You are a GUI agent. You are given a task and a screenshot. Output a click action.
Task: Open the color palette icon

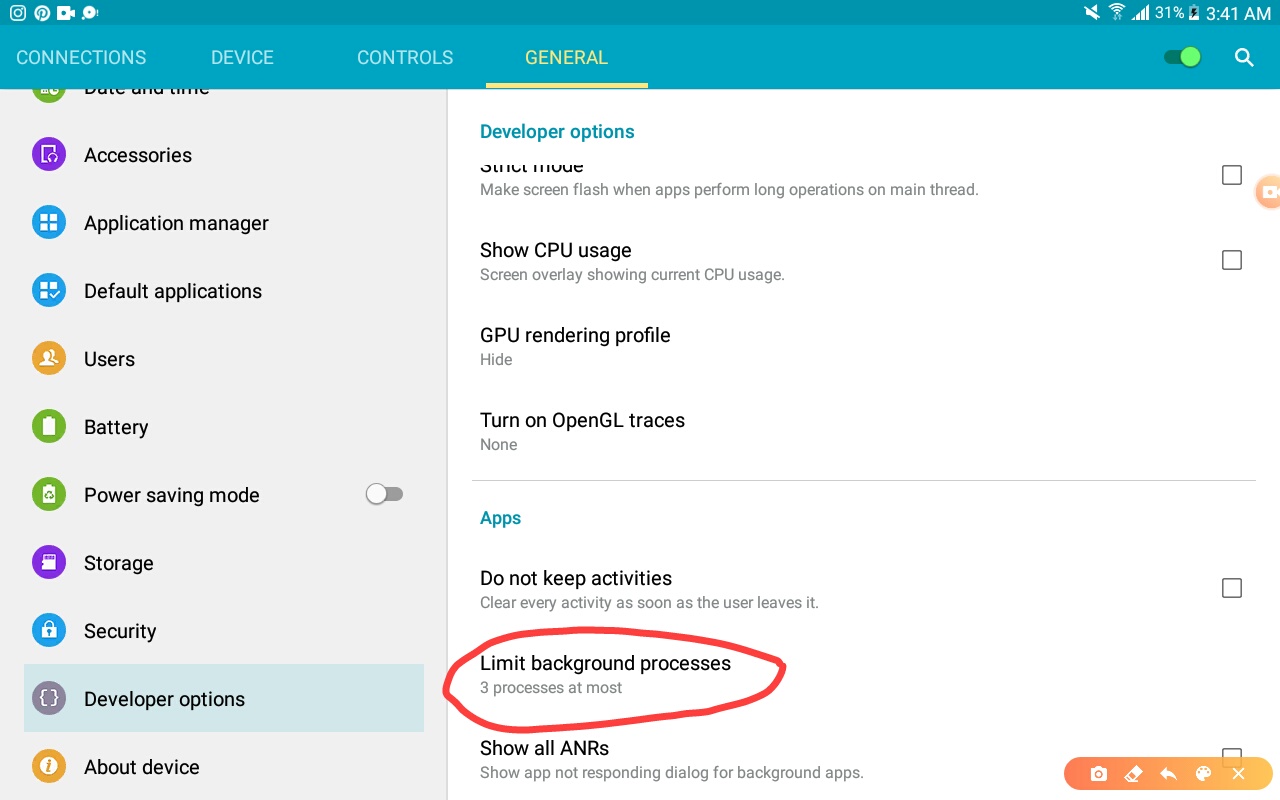coord(1204,774)
